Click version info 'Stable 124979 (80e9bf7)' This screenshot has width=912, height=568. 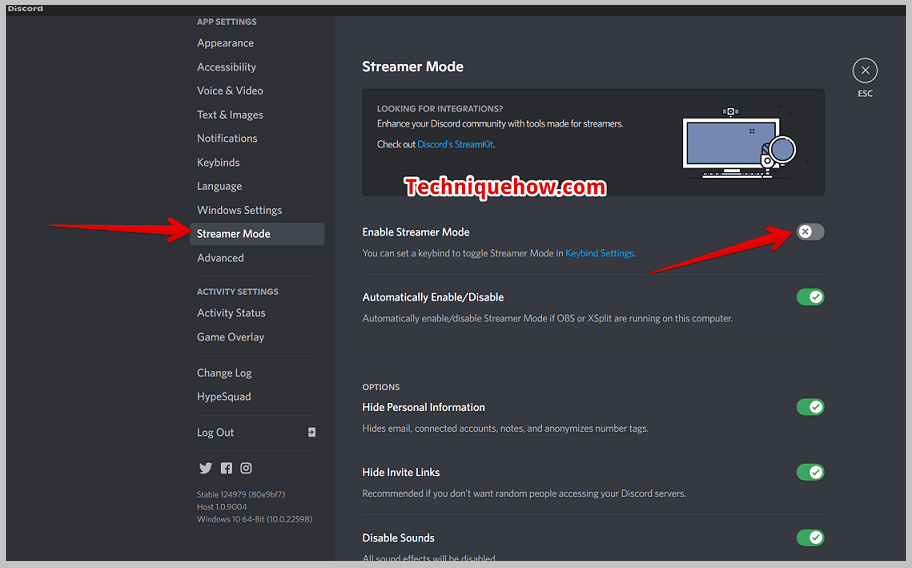(241, 494)
